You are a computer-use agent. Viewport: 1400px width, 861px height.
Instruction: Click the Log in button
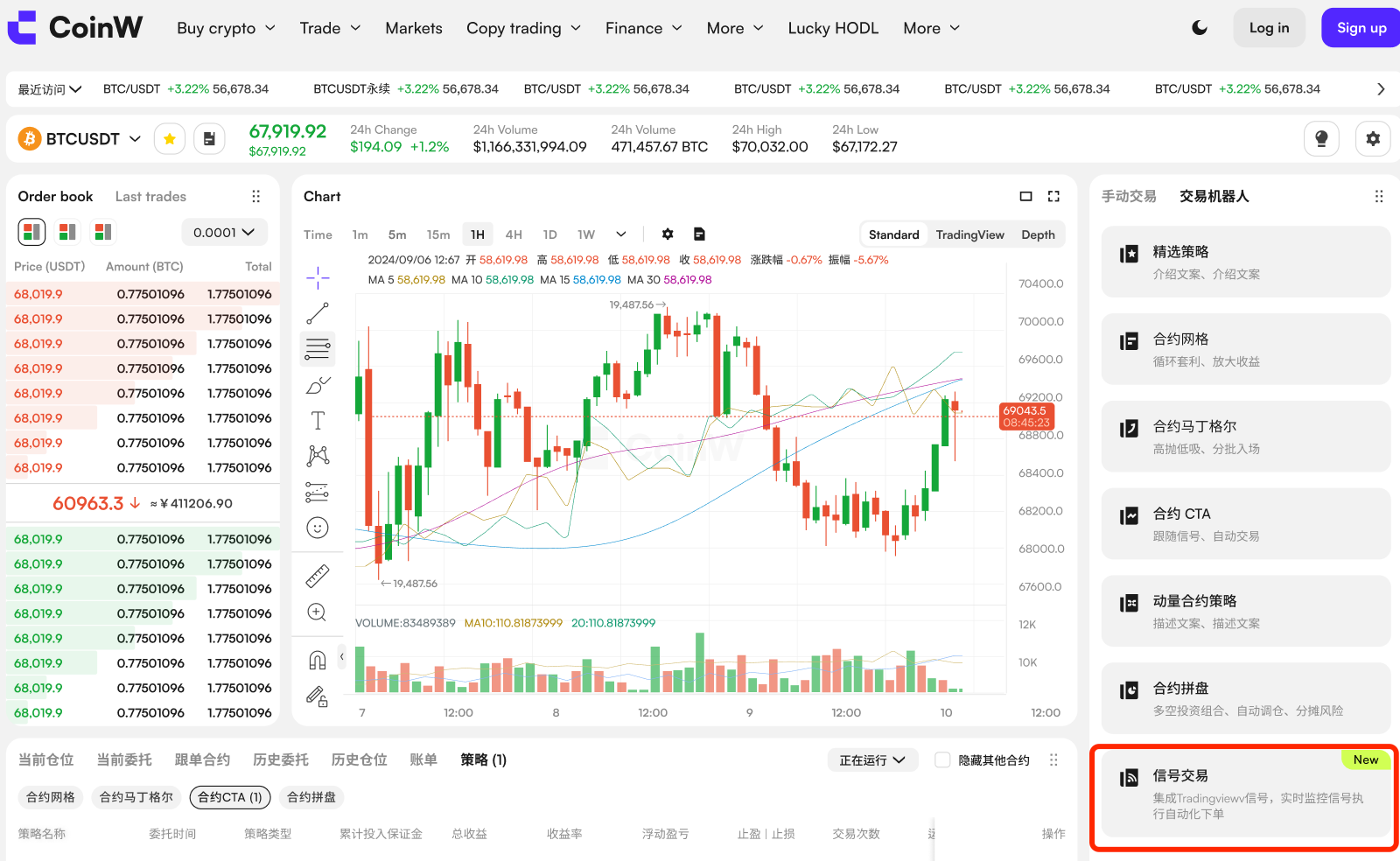click(1269, 28)
